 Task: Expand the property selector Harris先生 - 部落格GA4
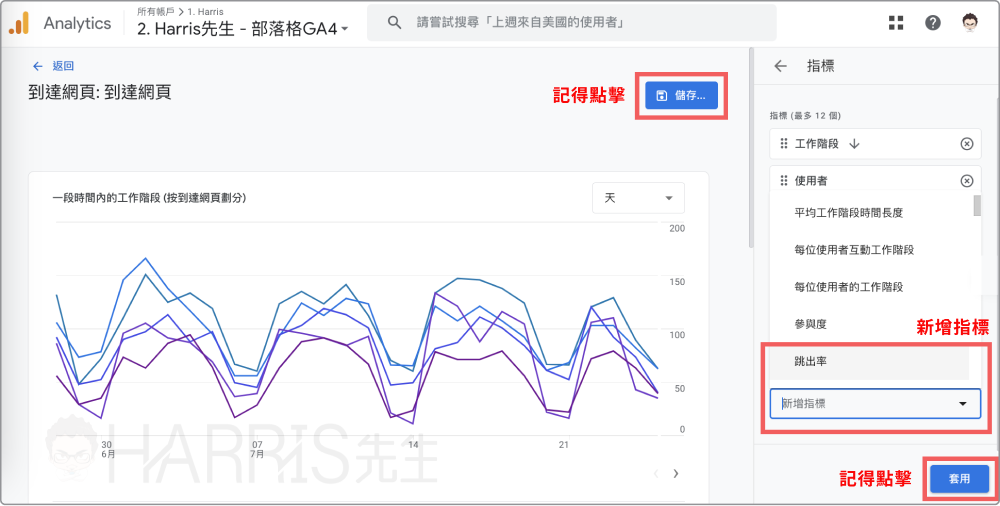(x=243, y=29)
